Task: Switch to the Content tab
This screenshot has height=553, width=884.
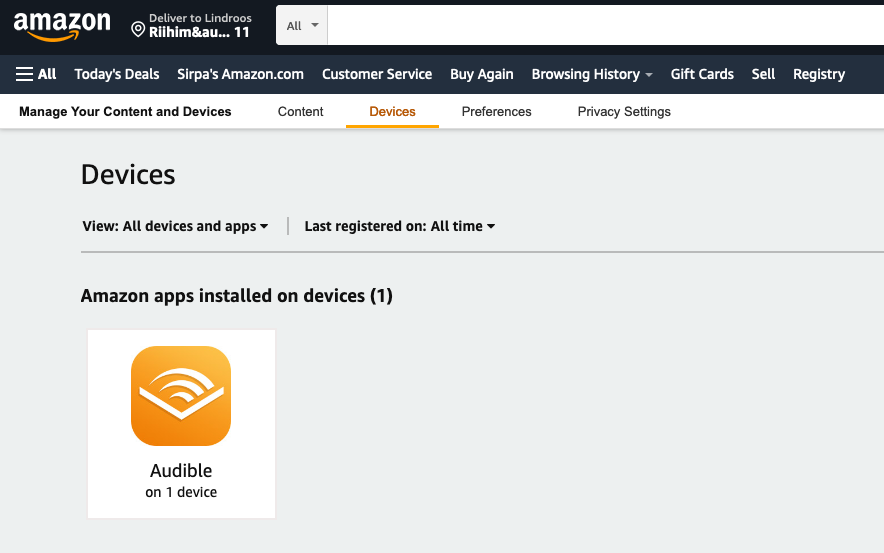Action: point(300,112)
